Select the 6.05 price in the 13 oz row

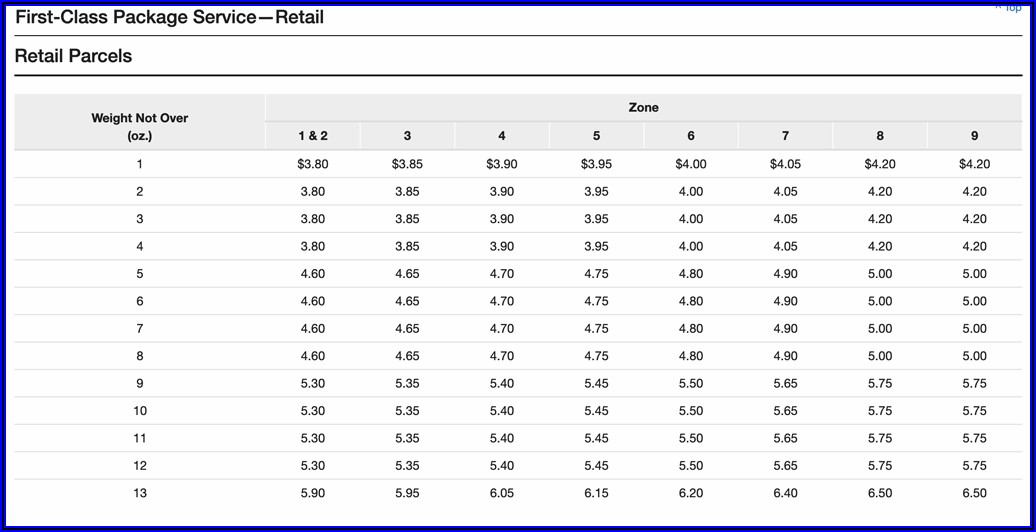[x=501, y=493]
